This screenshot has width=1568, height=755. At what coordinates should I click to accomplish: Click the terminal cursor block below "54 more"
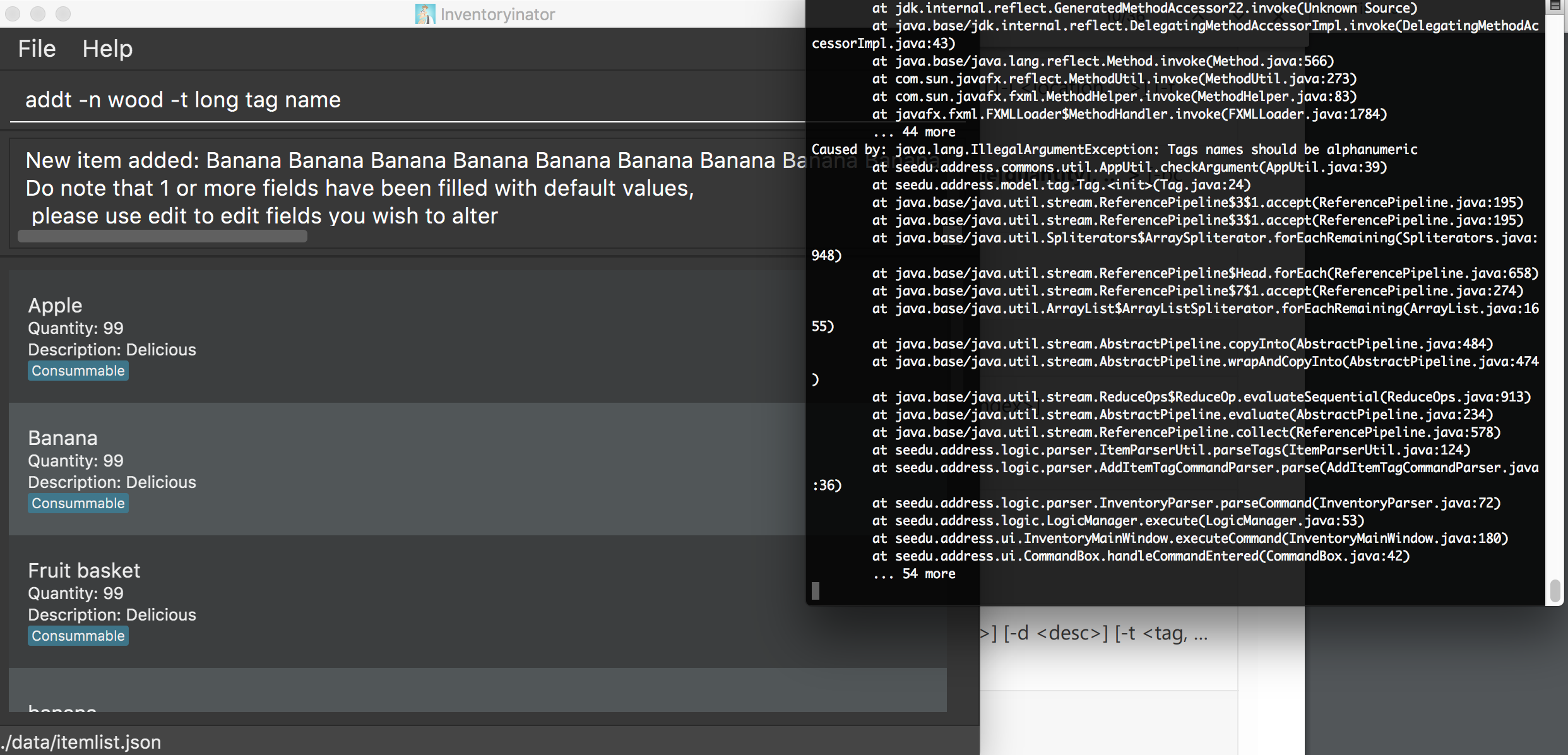click(x=816, y=591)
